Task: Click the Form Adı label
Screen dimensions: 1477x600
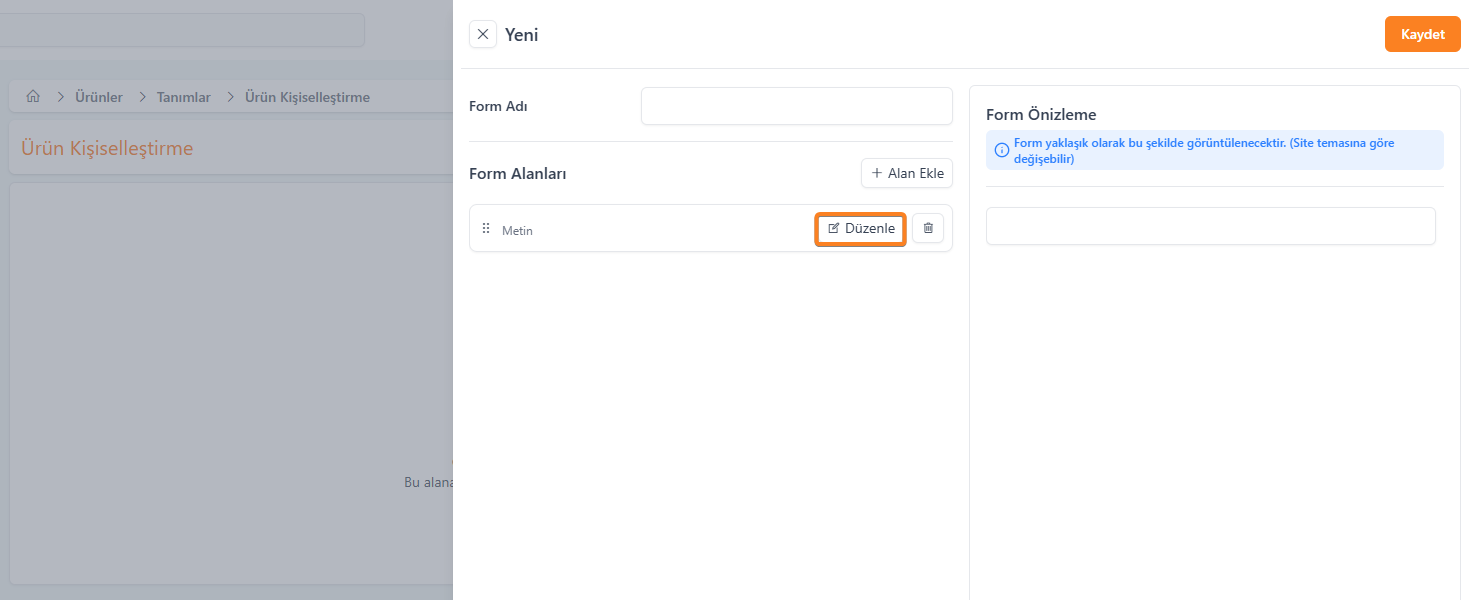Action: [x=498, y=106]
